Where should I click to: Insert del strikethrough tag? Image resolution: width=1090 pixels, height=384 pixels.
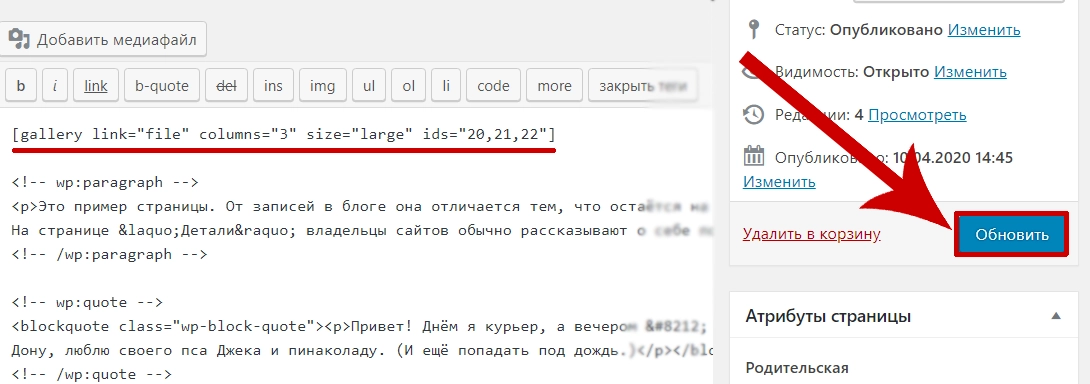click(227, 86)
